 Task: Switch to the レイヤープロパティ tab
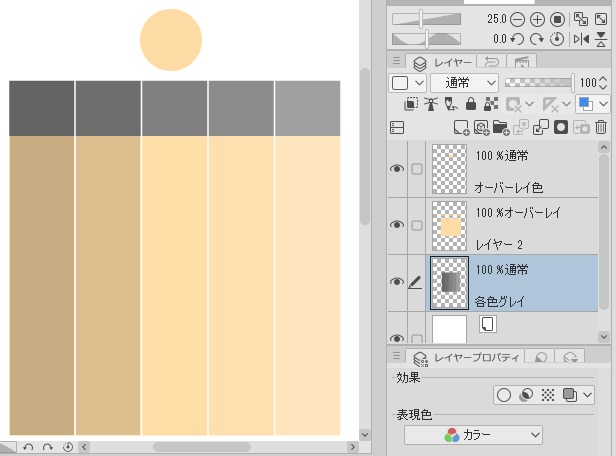click(x=468, y=357)
